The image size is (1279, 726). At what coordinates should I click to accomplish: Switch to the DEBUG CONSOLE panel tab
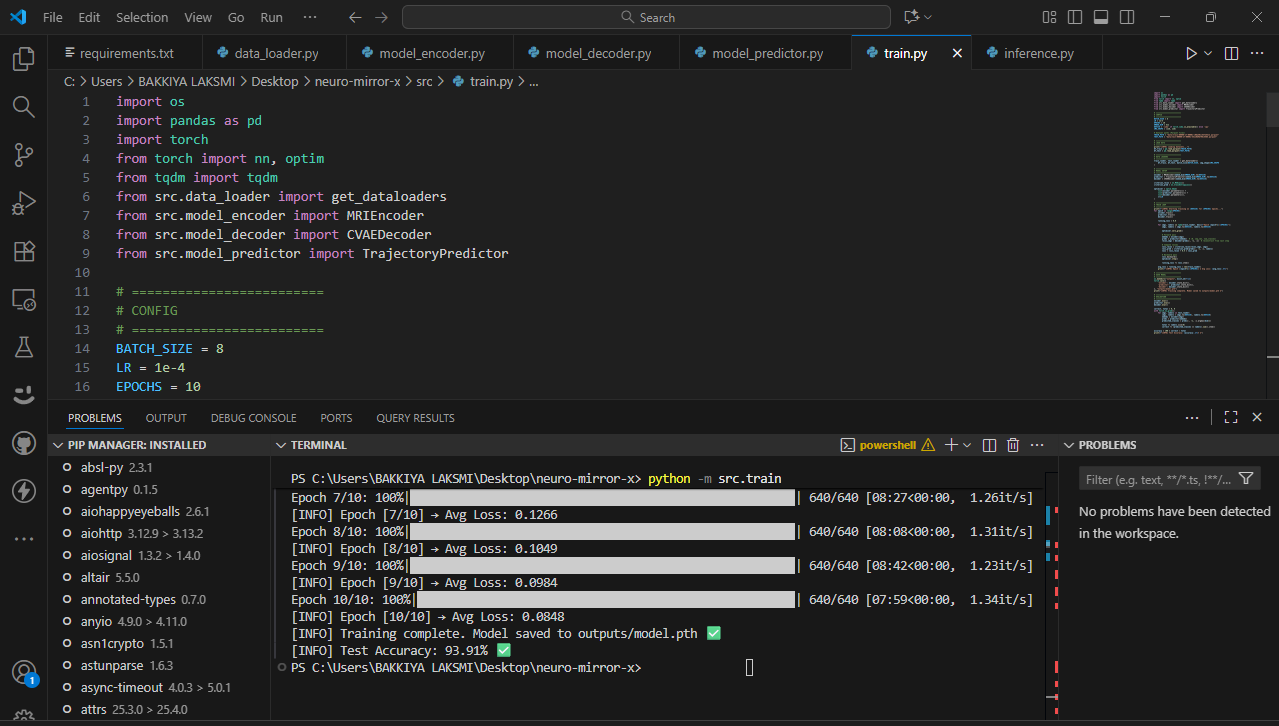pos(253,418)
